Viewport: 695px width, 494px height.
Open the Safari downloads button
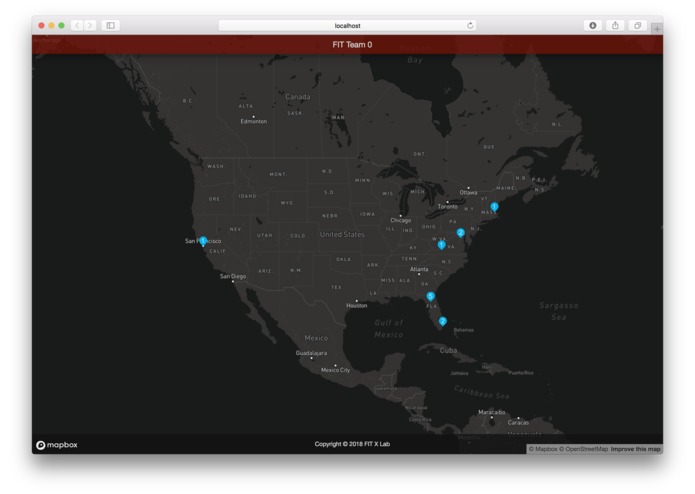tap(593, 26)
